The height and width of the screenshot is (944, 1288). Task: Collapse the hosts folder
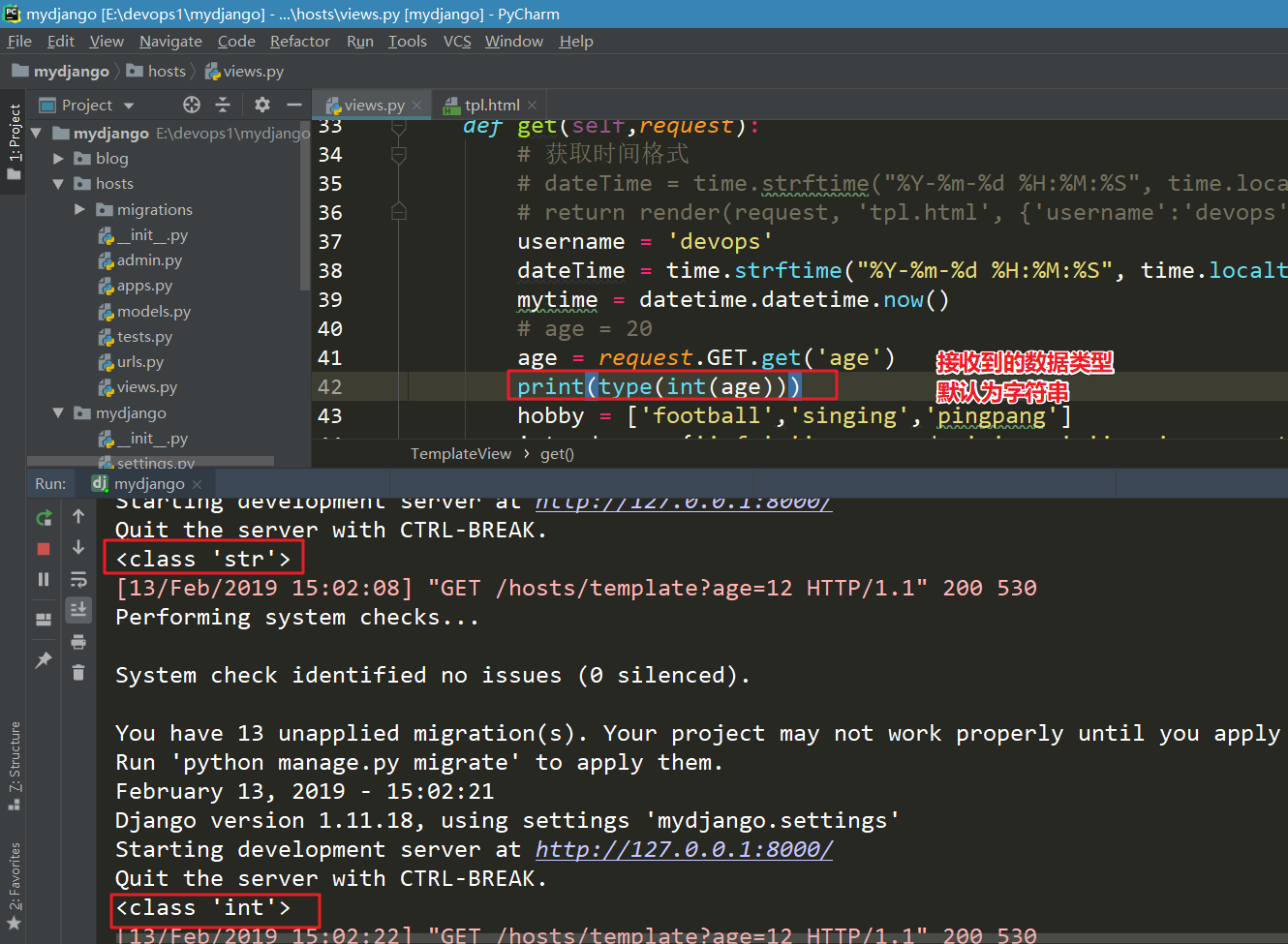(x=58, y=183)
